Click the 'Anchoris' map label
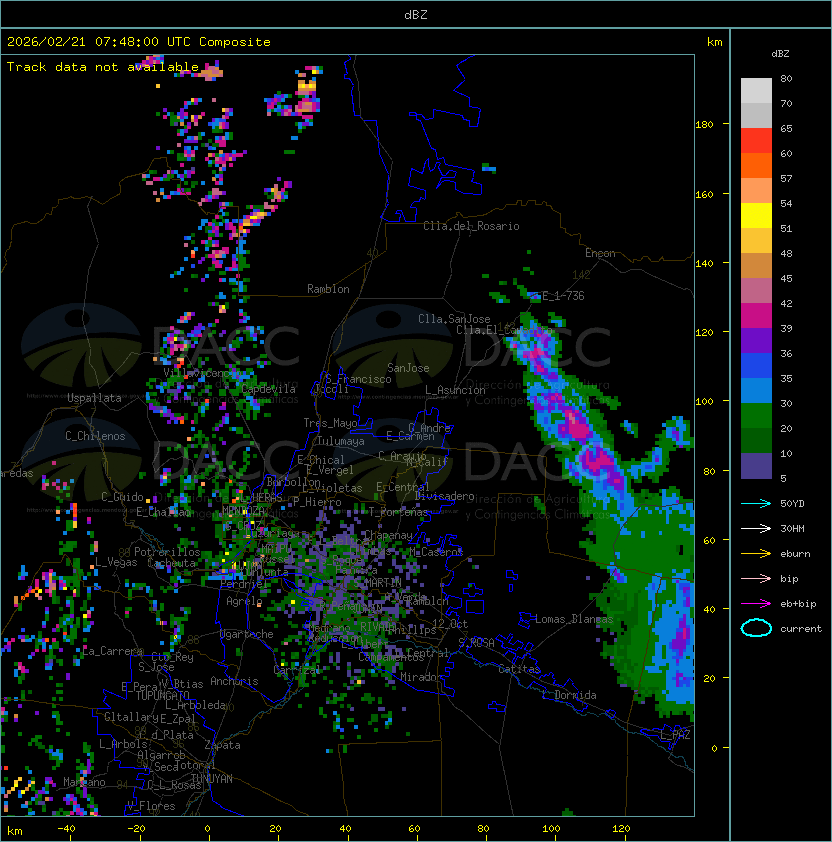This screenshot has width=832, height=842. coord(234,681)
